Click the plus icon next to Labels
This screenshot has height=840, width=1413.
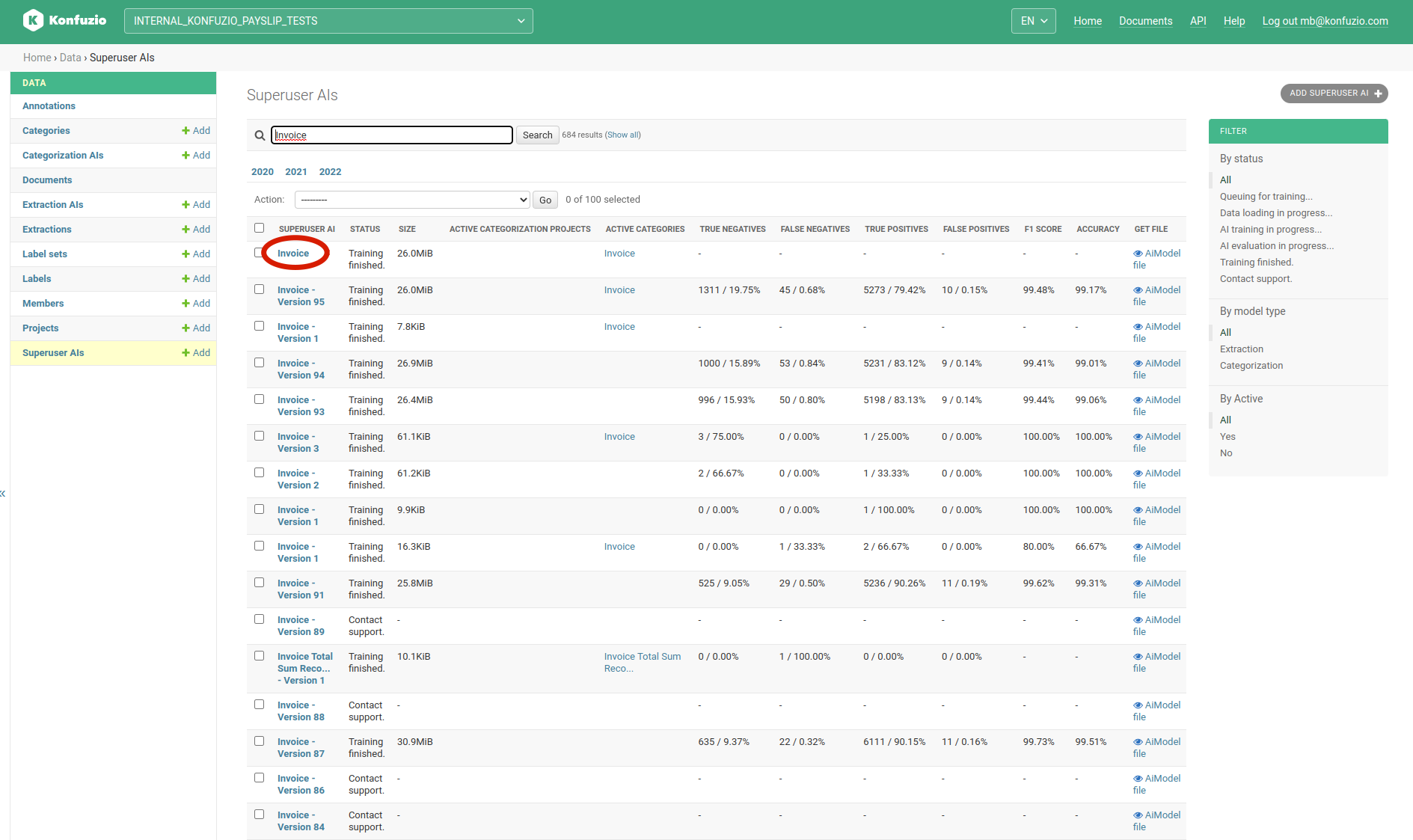click(186, 279)
